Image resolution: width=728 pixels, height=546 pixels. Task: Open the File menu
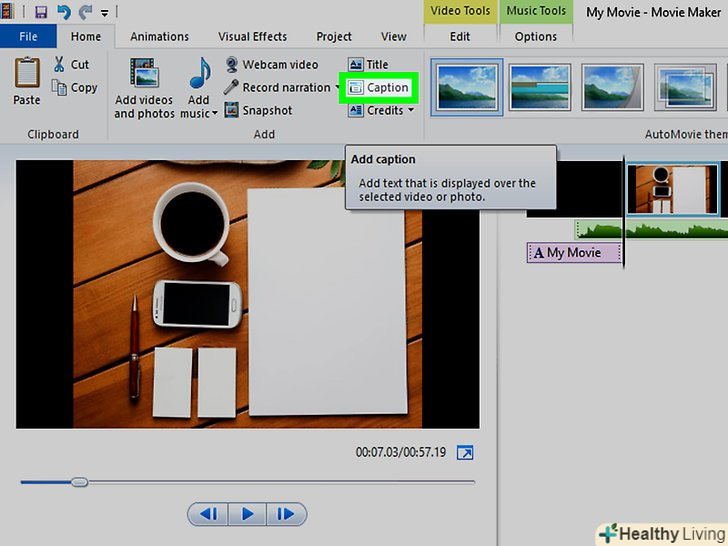[x=28, y=37]
